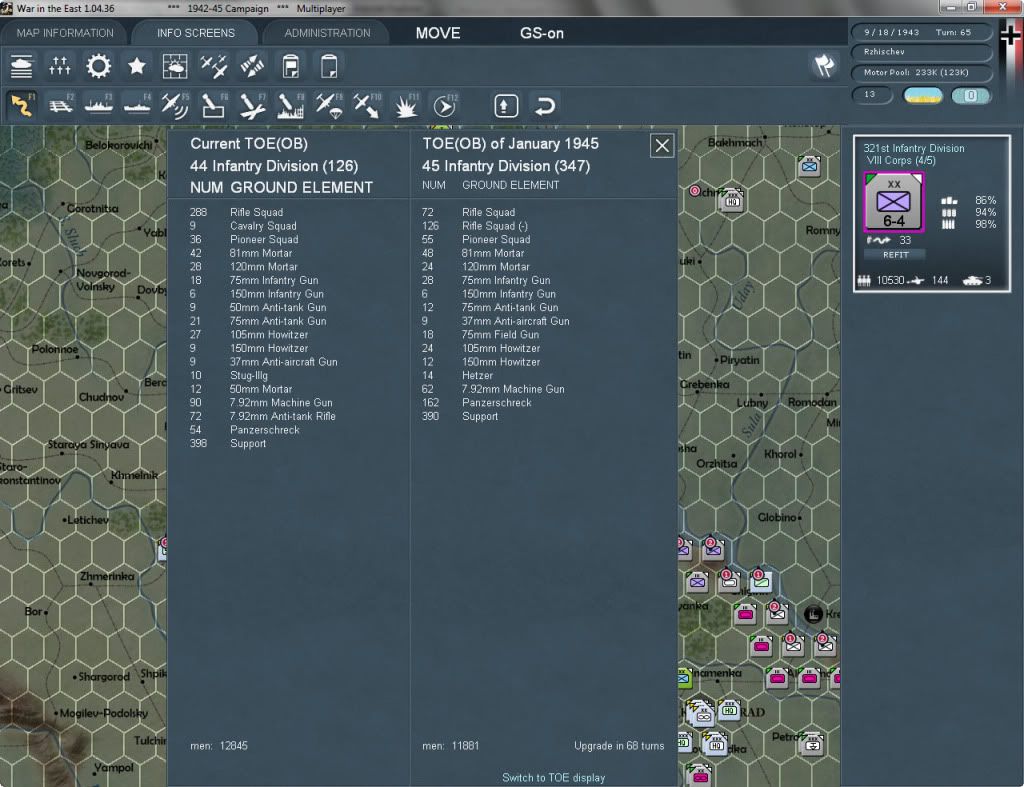Click the F12 end turn icon
Viewport: 1024px width, 787px height.
click(445, 105)
